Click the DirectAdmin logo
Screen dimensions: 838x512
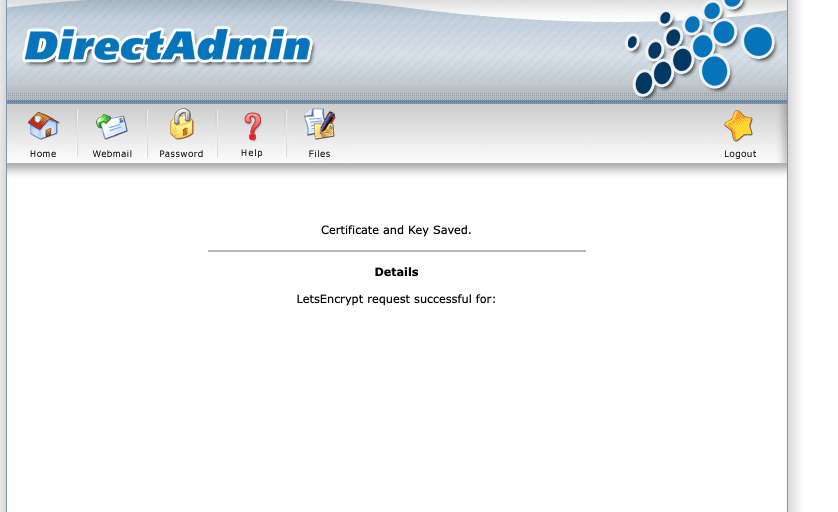[168, 46]
